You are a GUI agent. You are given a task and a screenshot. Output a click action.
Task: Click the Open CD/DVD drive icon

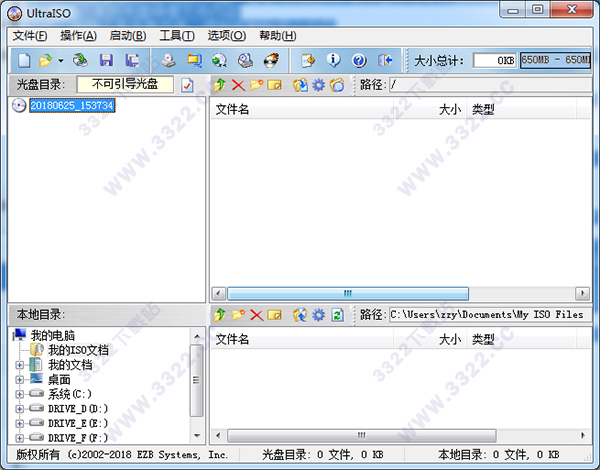(80, 60)
